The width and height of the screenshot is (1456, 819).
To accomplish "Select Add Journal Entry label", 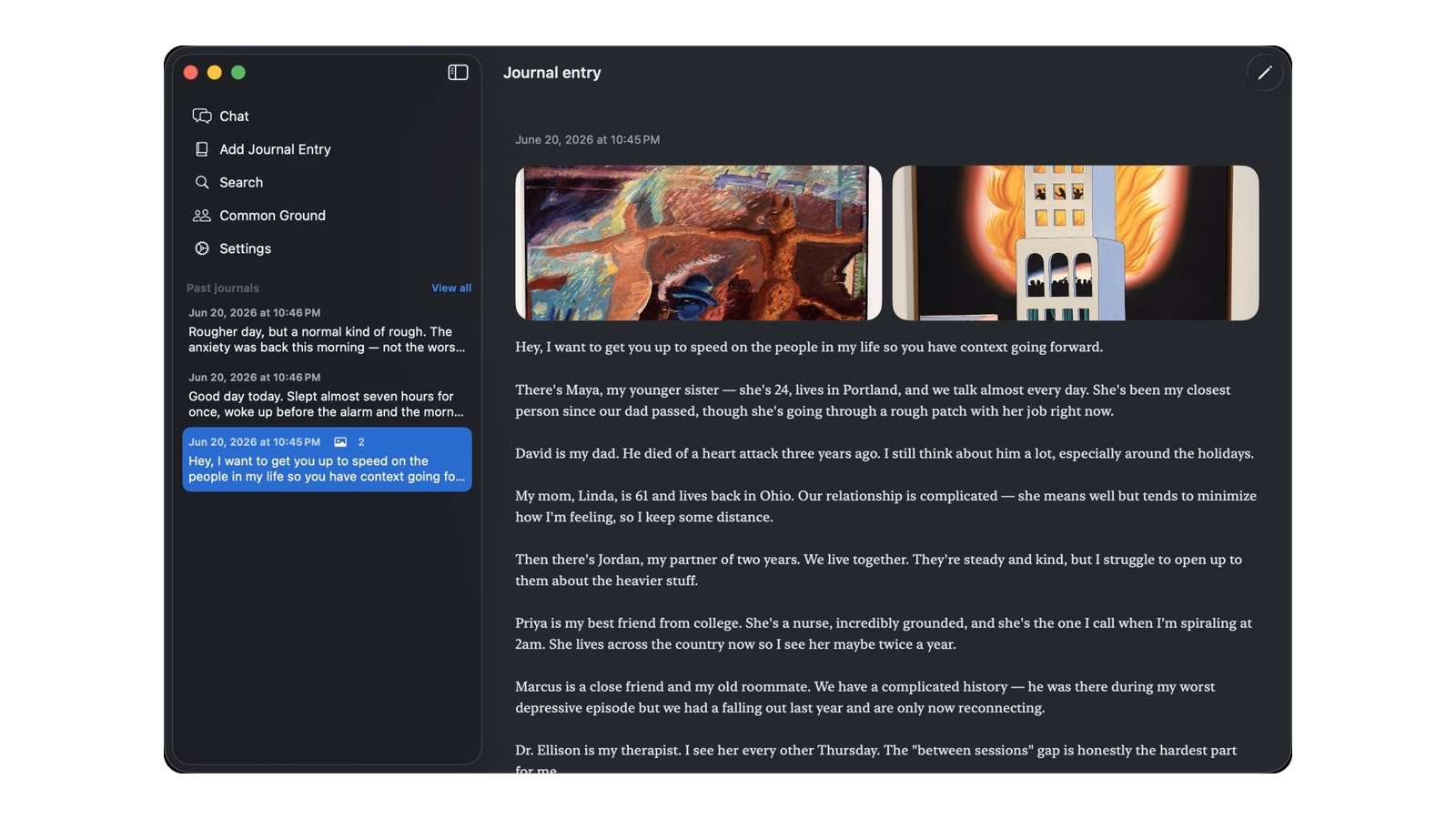I will (275, 149).
